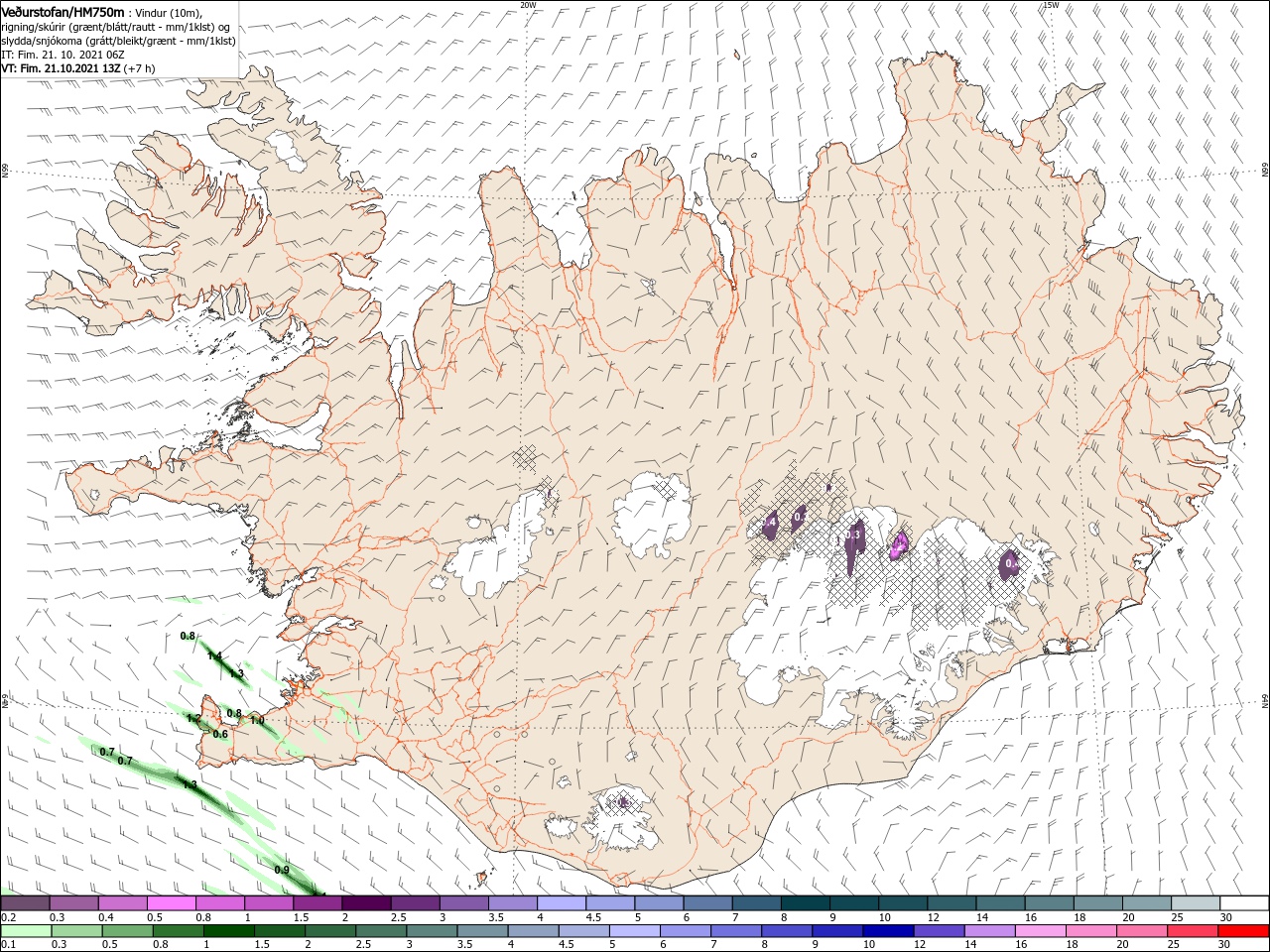The width and height of the screenshot is (1270, 952).
Task: Click the 6–7 swatch in upper legend row
Action: tap(706, 903)
